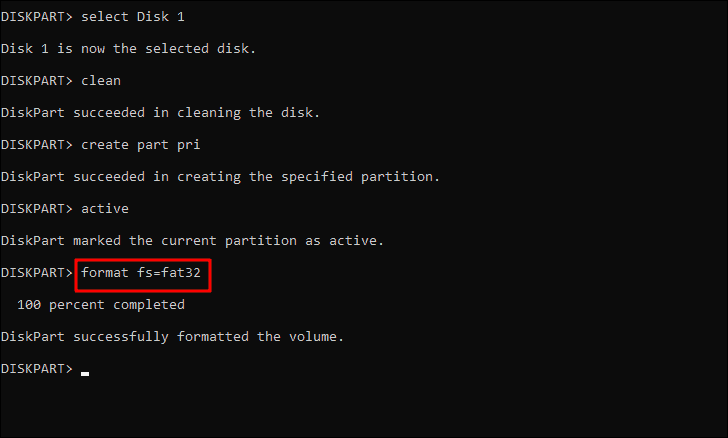Viewport: 728px width, 438px height.
Task: Click the 'active' command text
Action: pos(105,209)
